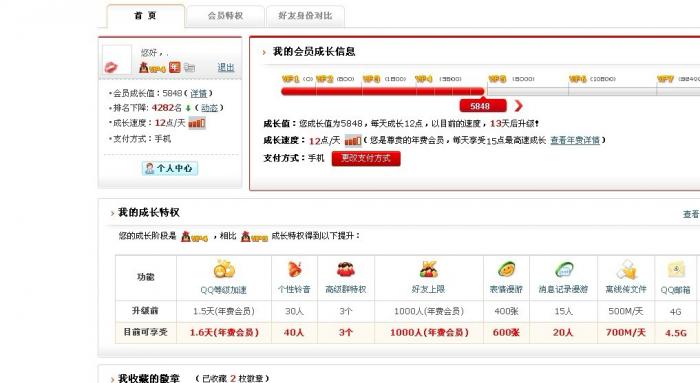The width and height of the screenshot is (700, 383).
Task: Click the arrow before 我的会员成长信息
Action: pos(264,53)
